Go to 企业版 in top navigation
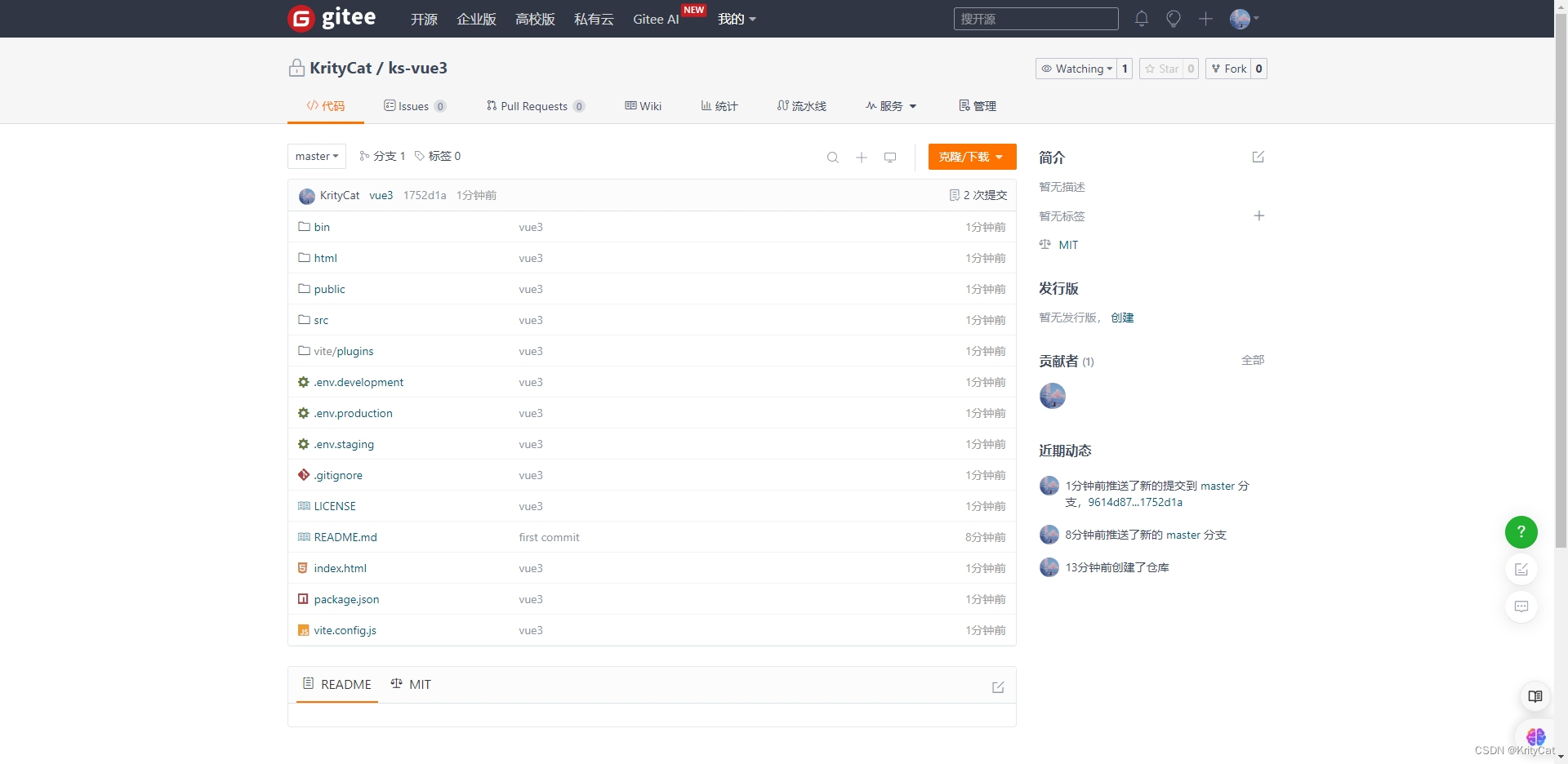 point(476,19)
